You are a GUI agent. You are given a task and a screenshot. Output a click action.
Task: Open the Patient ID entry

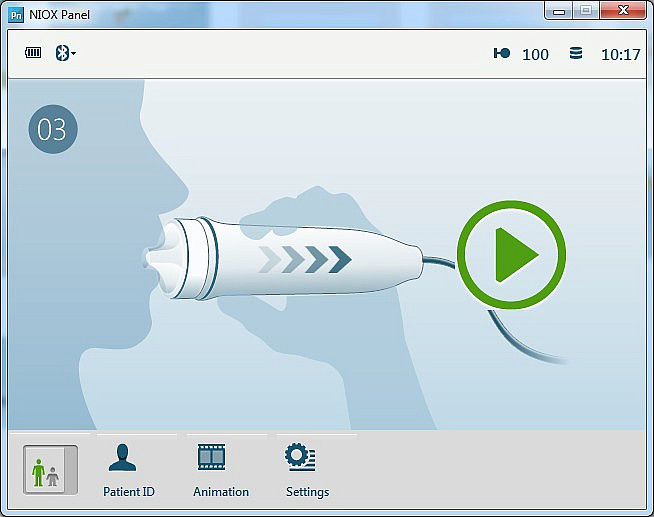pos(128,470)
